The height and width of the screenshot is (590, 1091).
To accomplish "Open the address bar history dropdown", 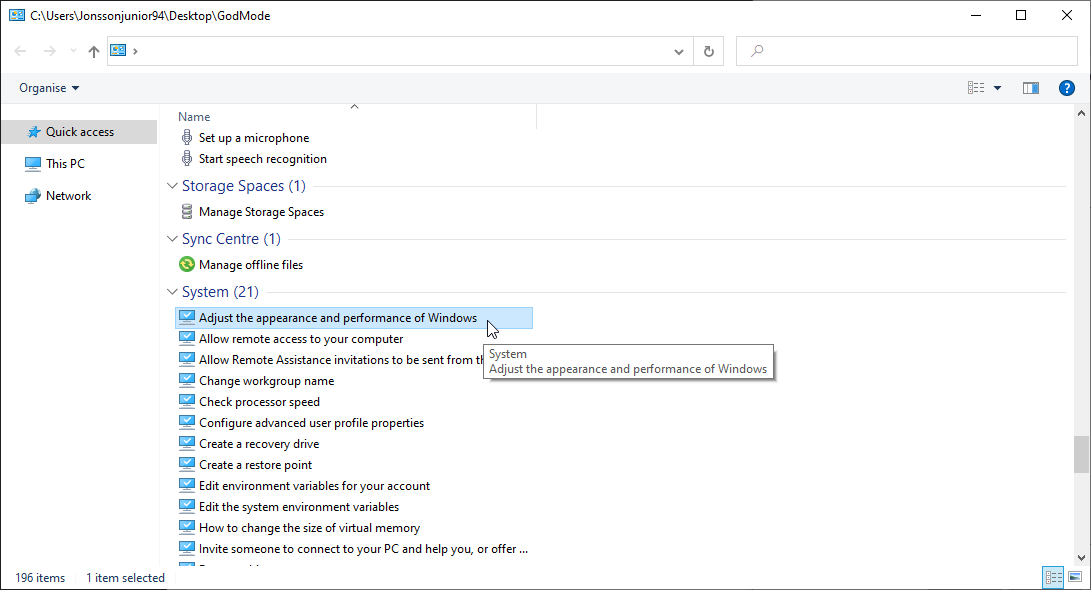I will pyautogui.click(x=678, y=50).
